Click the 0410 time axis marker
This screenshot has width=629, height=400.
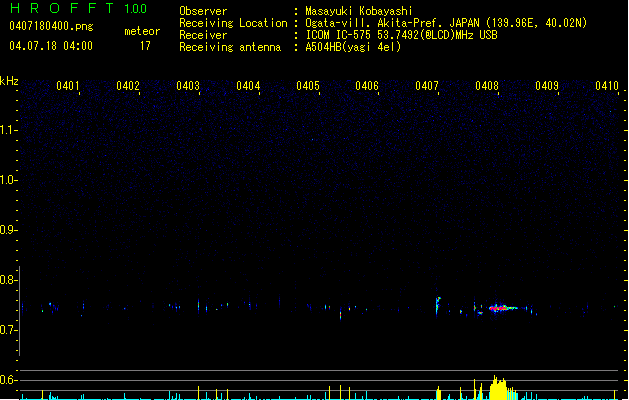(607, 86)
